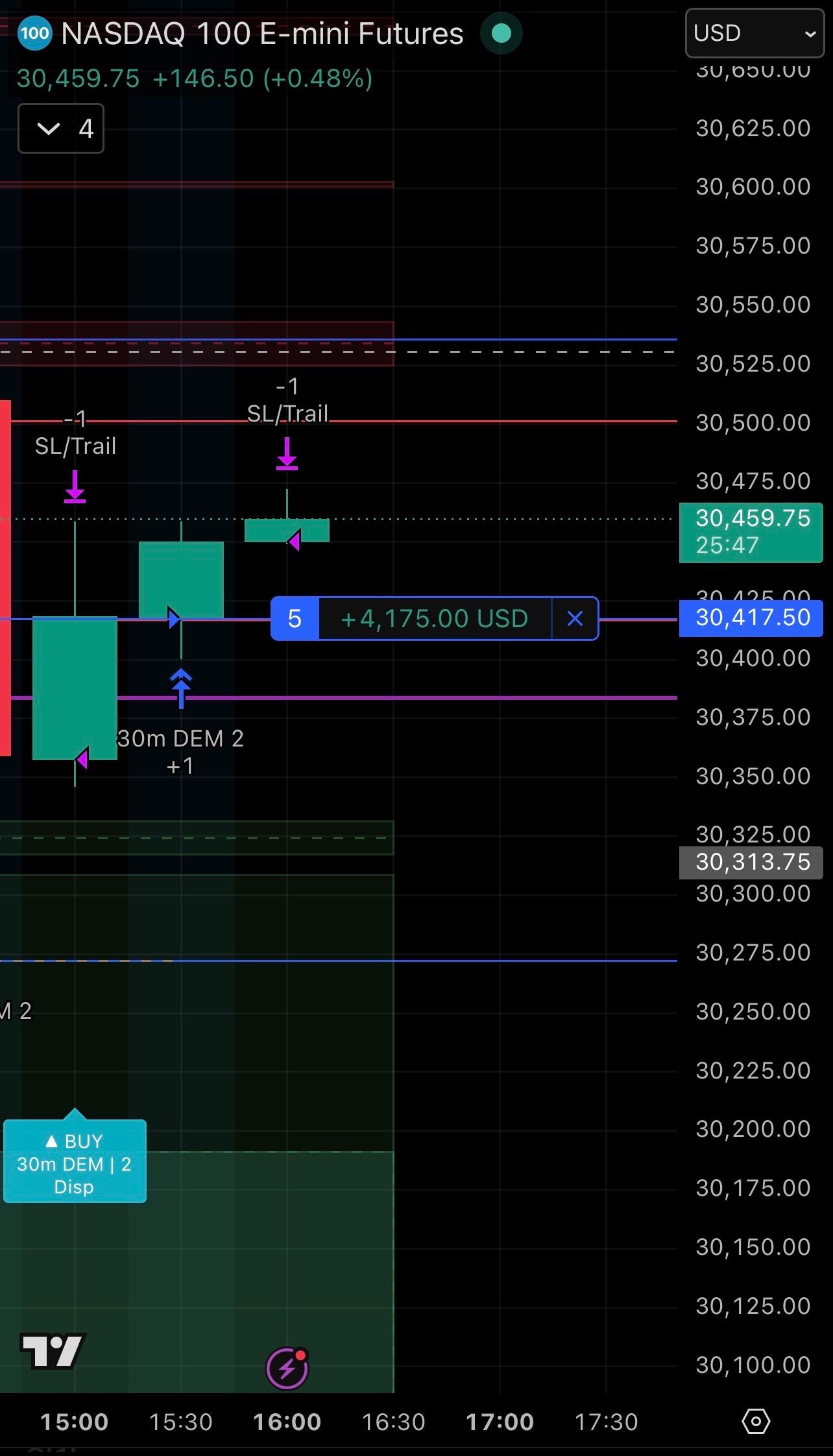Click the NASDAQ 100 E-mini Futures symbol title
833x1456 pixels.
coord(262,34)
